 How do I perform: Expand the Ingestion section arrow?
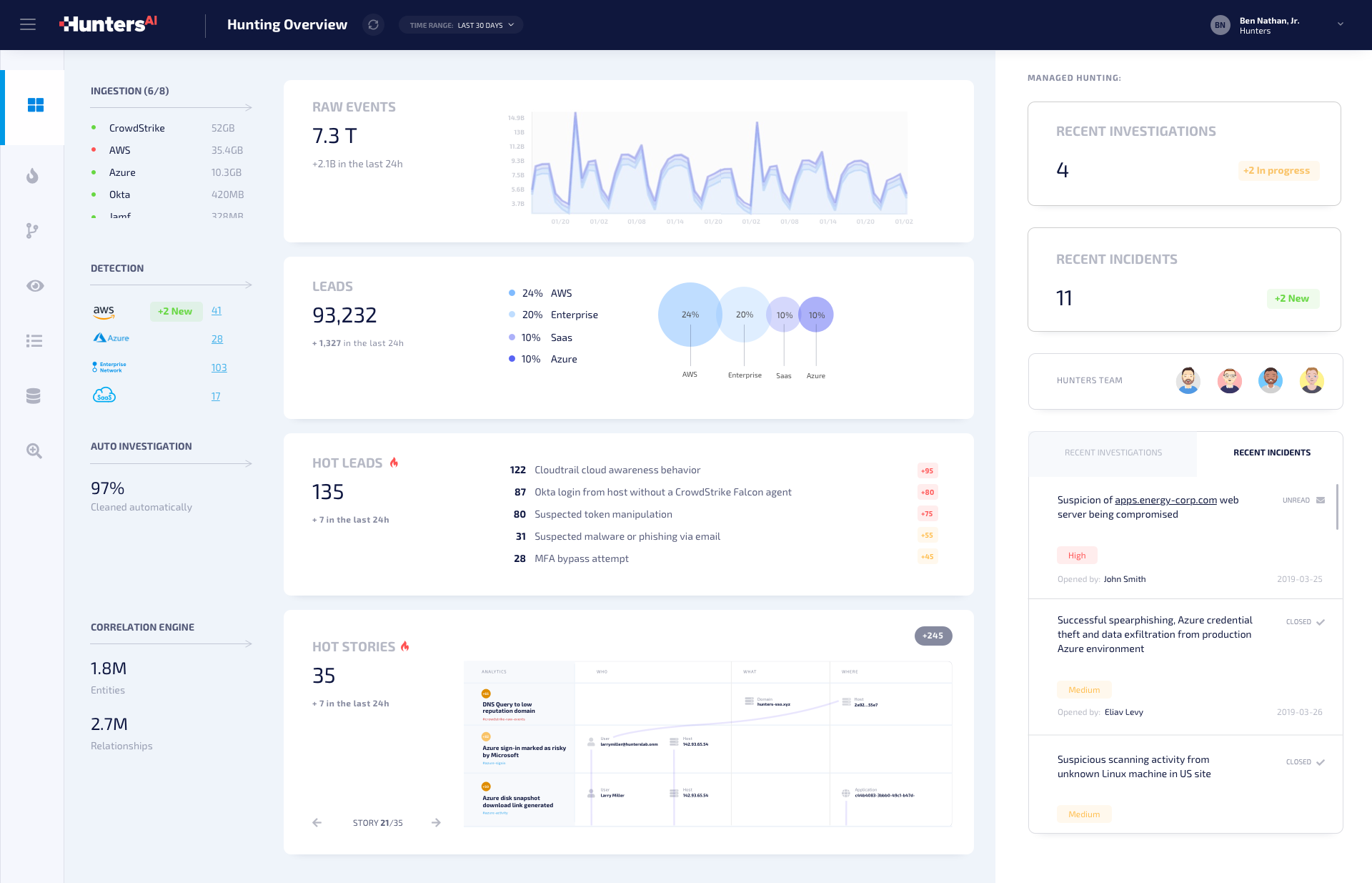tap(247, 107)
